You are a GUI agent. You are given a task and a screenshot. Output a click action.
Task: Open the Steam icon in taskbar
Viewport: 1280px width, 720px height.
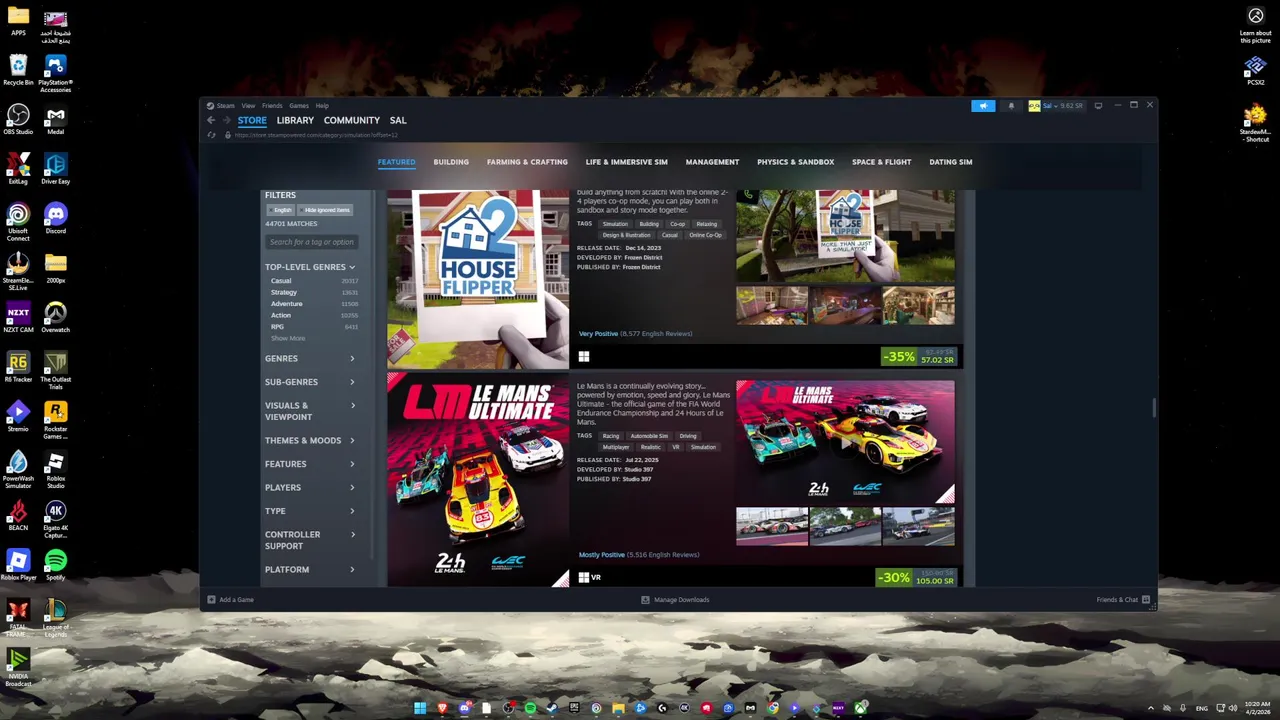pyautogui.click(x=552, y=708)
